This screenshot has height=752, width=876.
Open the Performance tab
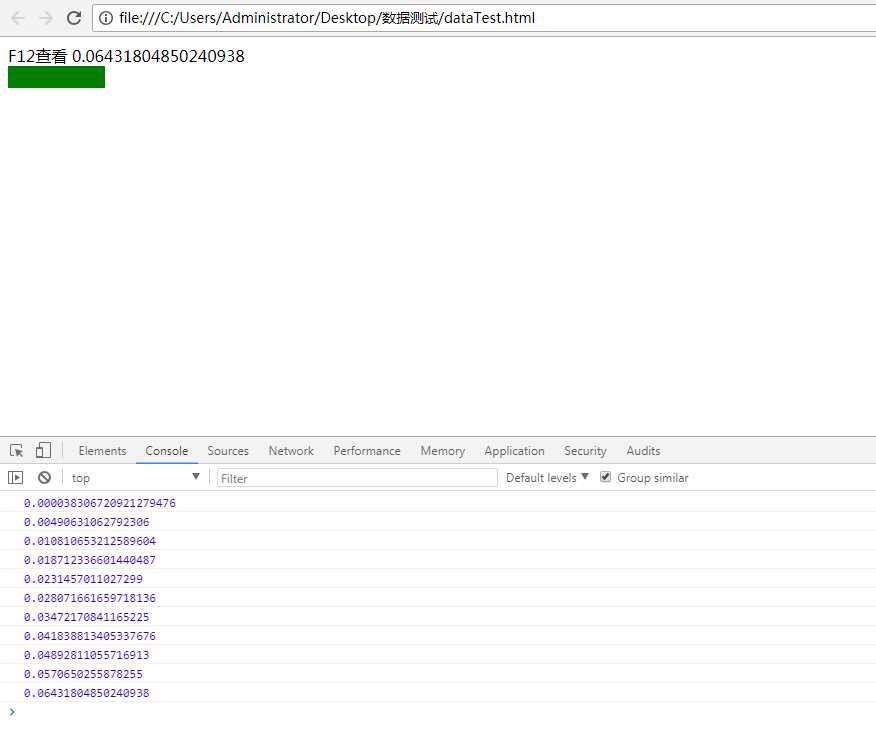tap(367, 451)
